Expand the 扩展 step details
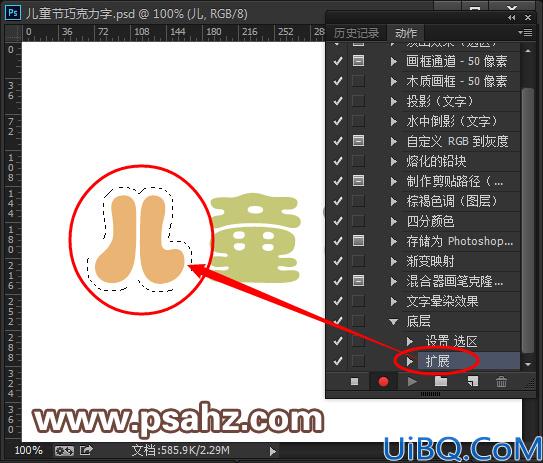 click(410, 362)
